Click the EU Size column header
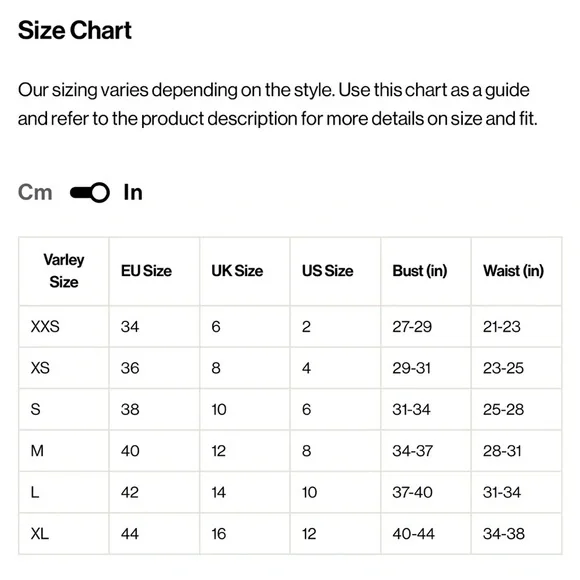This screenshot has width=580, height=580. [146, 271]
